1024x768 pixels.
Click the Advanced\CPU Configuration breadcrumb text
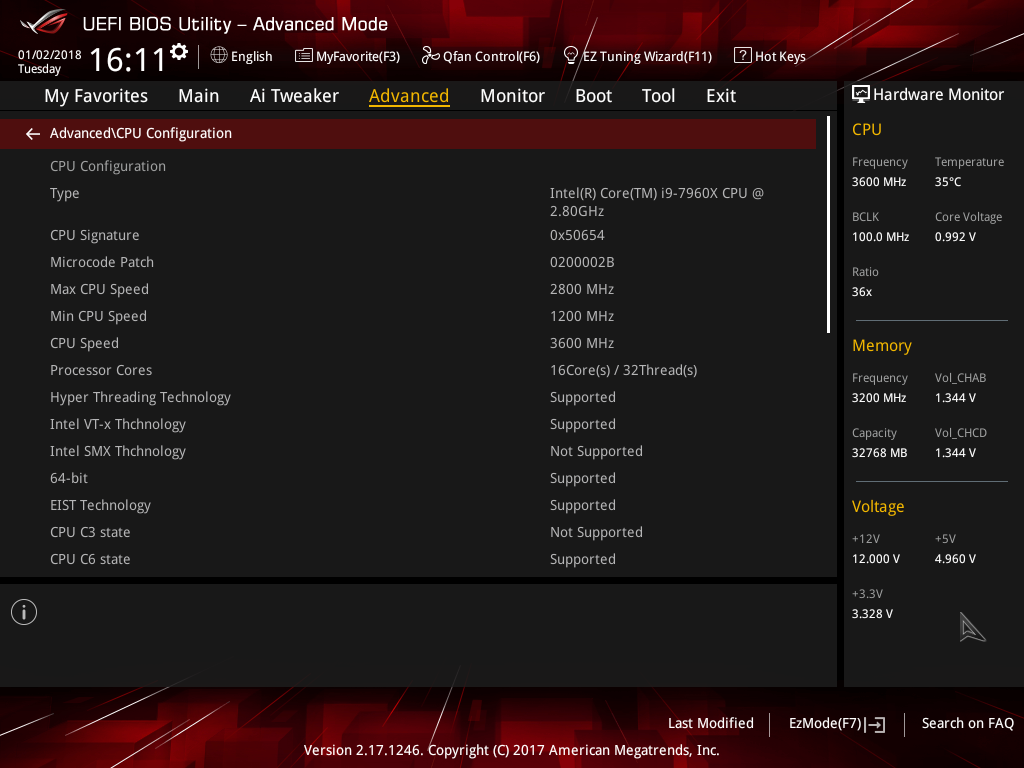tap(140, 133)
